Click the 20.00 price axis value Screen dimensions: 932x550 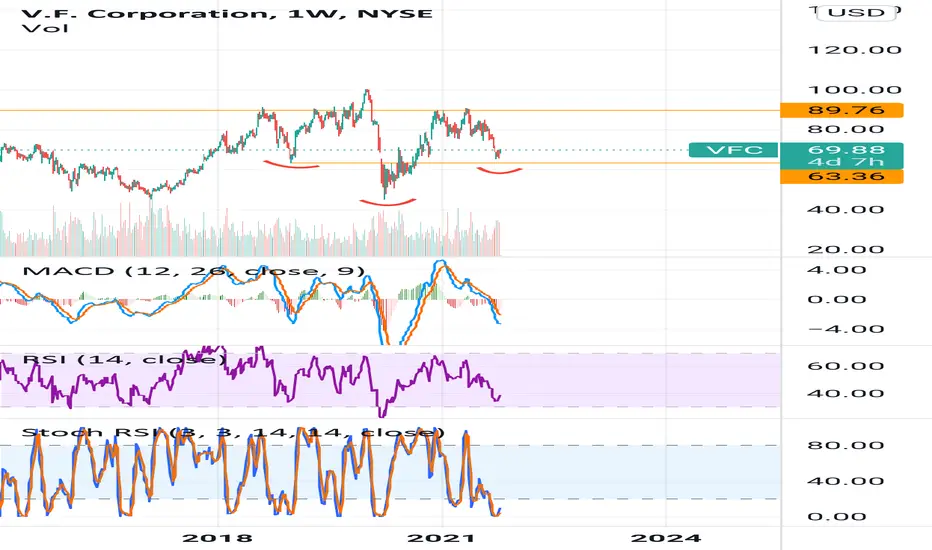click(x=846, y=250)
